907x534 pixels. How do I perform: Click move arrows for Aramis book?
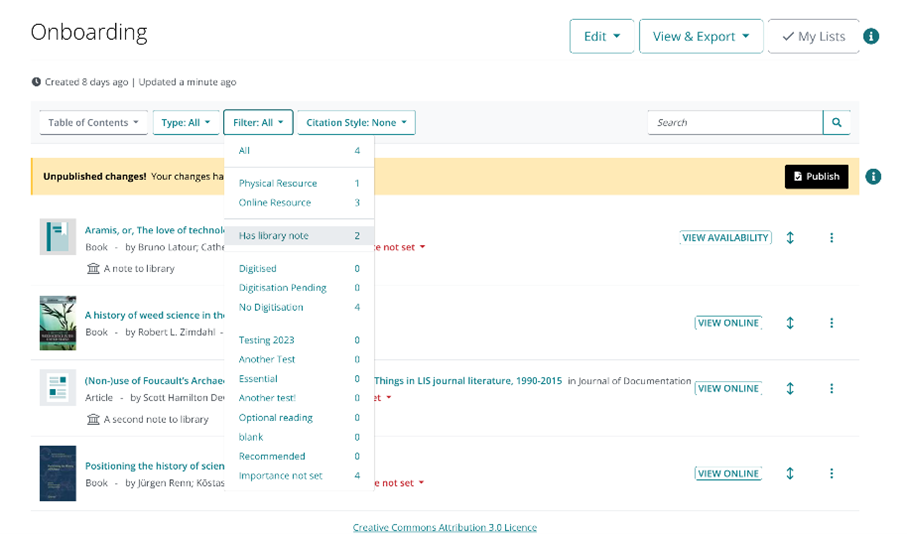pos(790,238)
